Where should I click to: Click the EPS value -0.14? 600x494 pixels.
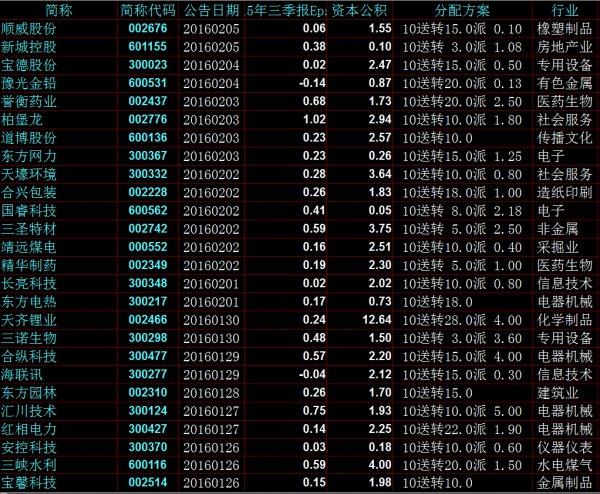[312, 83]
